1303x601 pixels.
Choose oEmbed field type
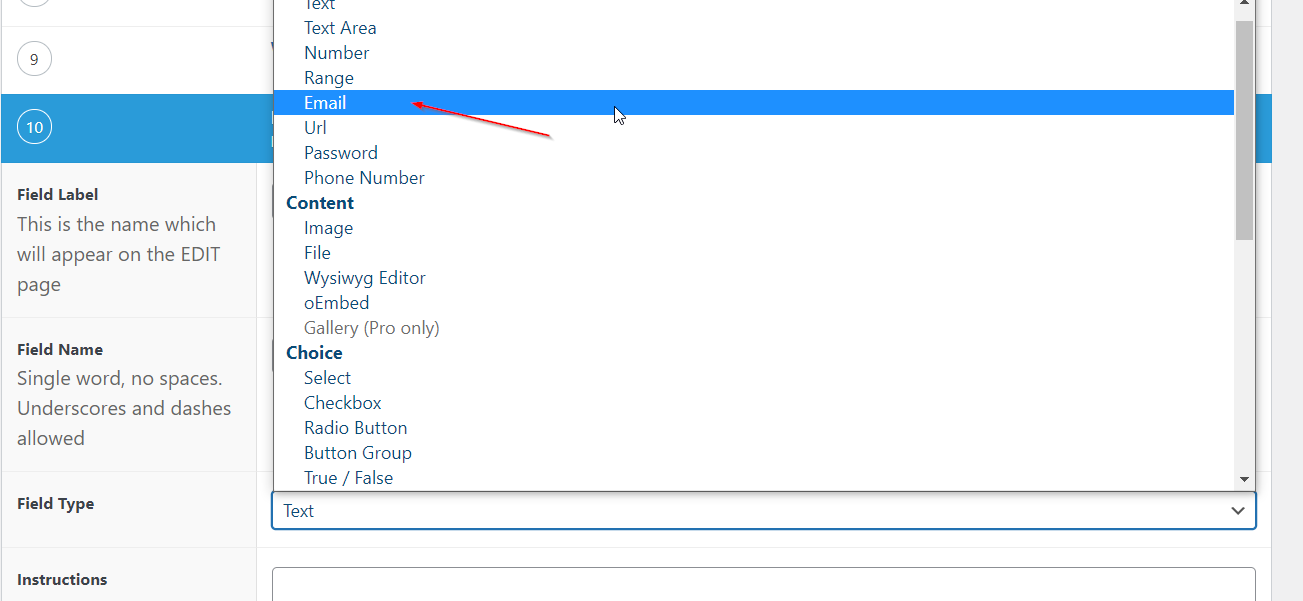pos(336,303)
